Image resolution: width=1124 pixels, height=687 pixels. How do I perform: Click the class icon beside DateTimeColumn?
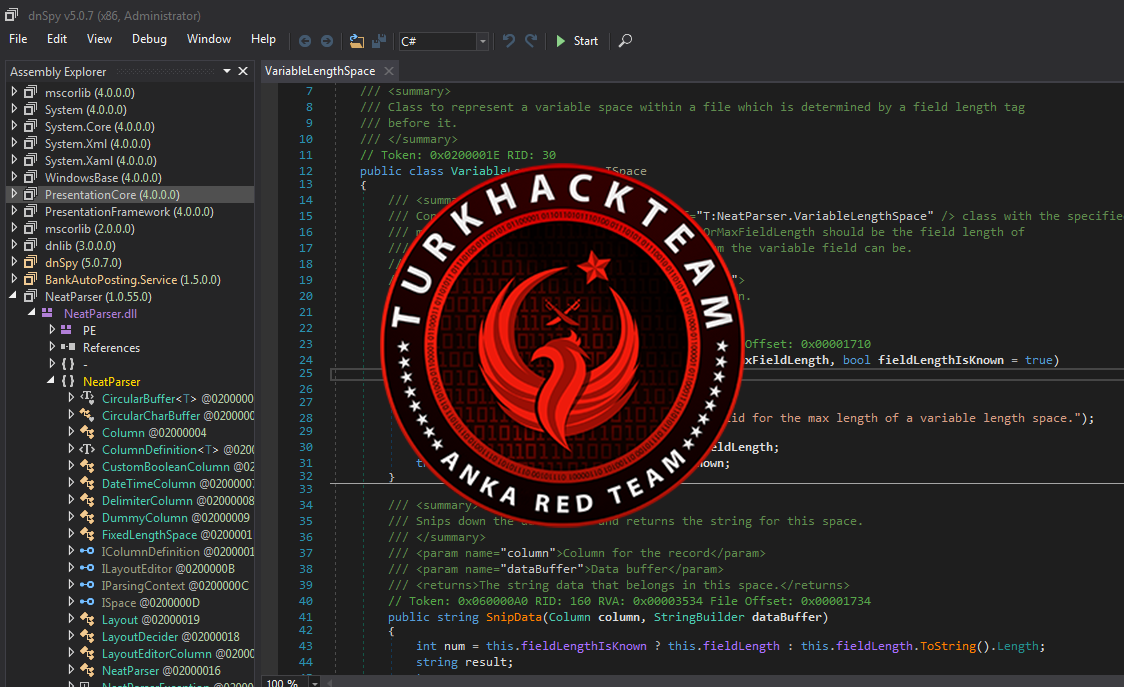(87, 483)
